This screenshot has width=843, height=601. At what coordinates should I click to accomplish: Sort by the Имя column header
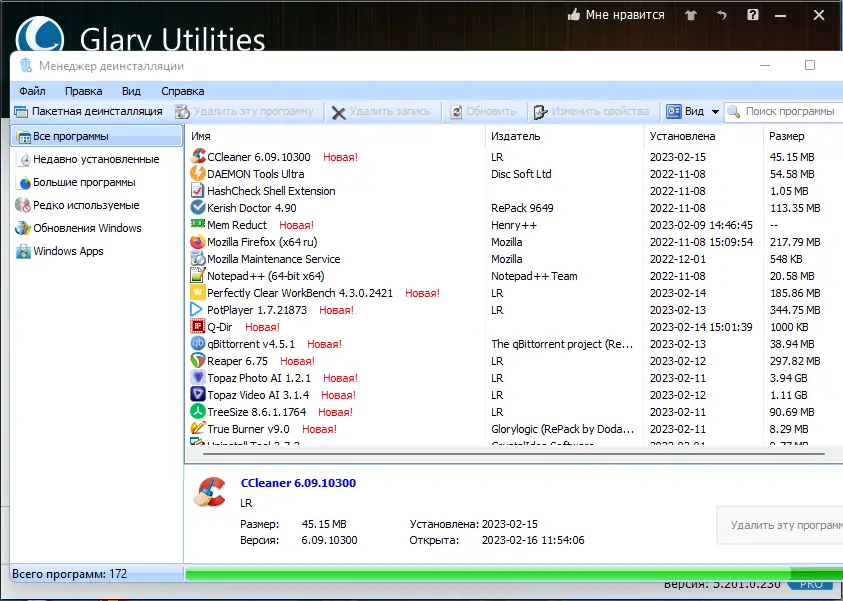click(335, 136)
